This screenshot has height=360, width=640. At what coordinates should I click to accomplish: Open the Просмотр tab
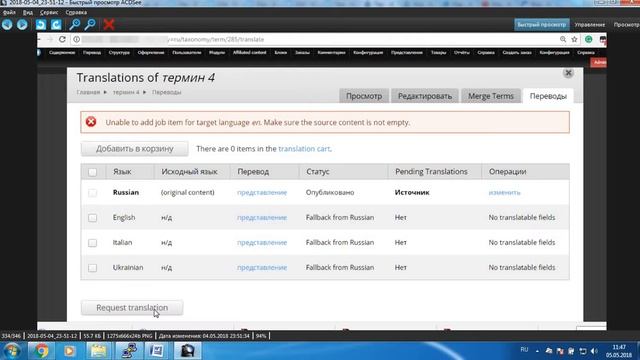coord(364,96)
